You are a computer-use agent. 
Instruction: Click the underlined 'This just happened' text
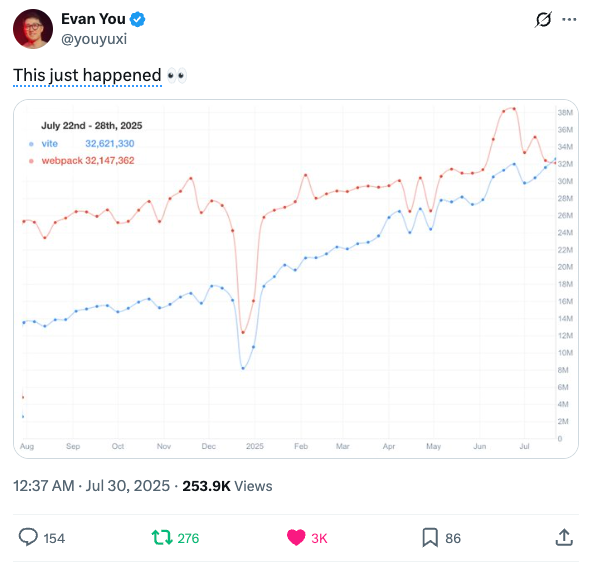87,75
